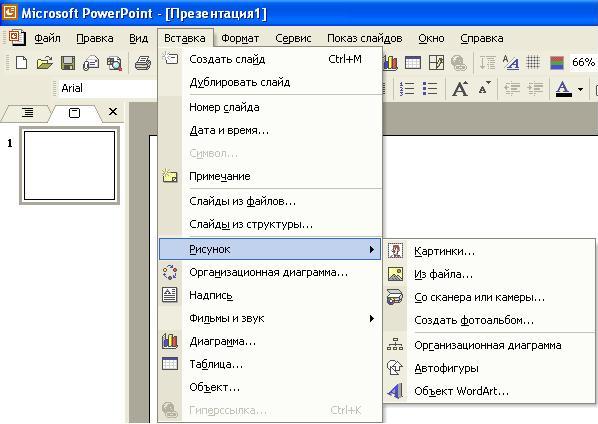Choose Слайды из файлов menu item
The height and width of the screenshot is (424, 598).
270,201
